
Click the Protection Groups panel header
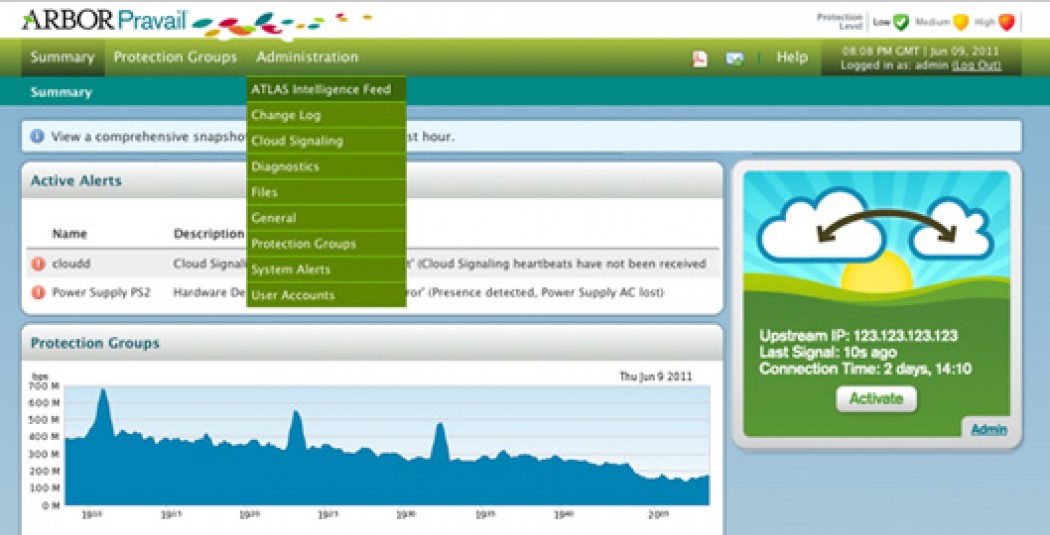pos(372,343)
